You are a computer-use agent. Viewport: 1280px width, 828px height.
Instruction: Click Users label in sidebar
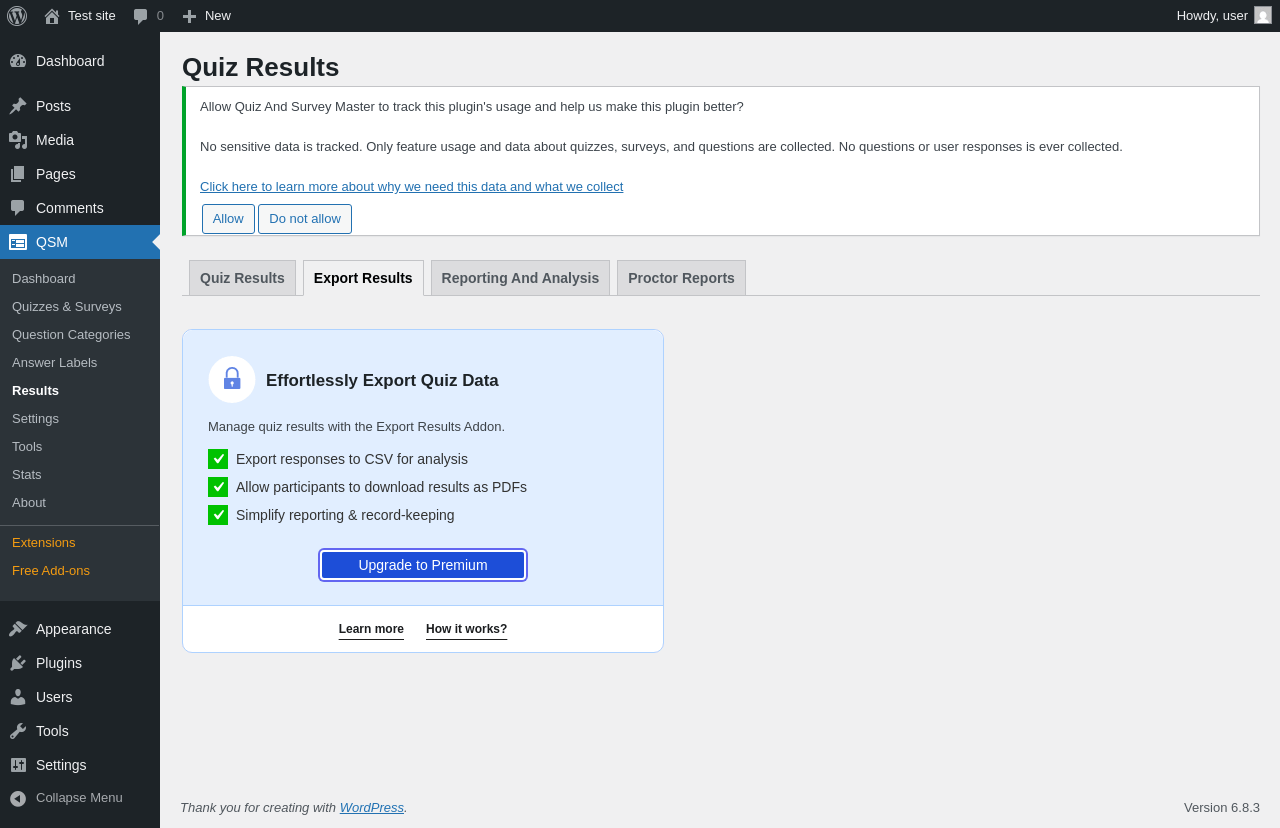pyautogui.click(x=54, y=697)
